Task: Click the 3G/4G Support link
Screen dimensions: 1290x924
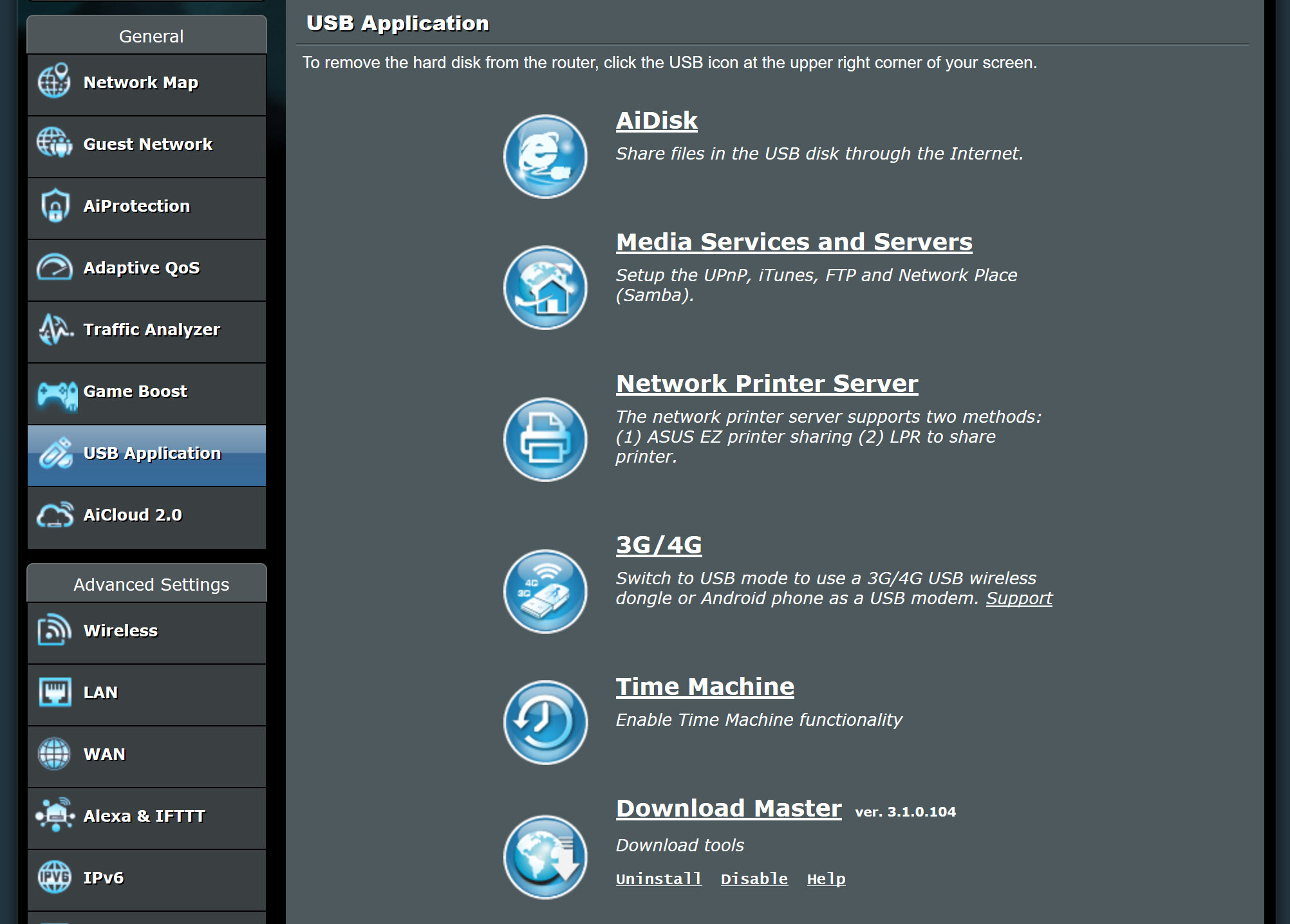Action: tap(1020, 598)
